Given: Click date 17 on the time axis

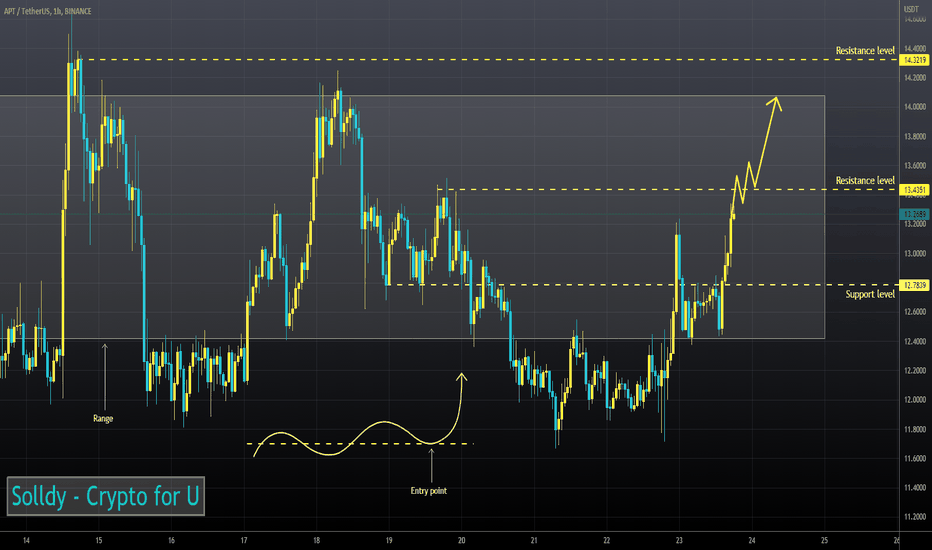Looking at the screenshot, I should click(x=244, y=540).
